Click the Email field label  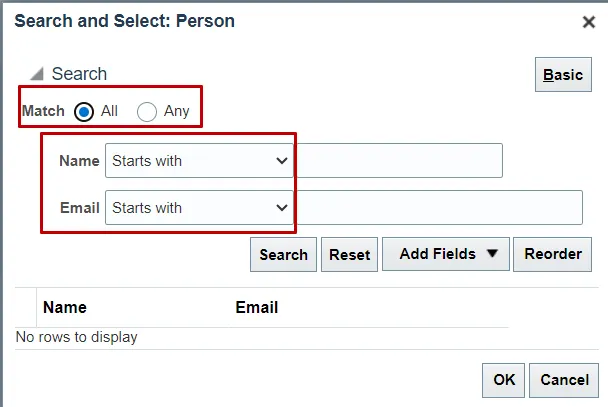[x=79, y=208]
